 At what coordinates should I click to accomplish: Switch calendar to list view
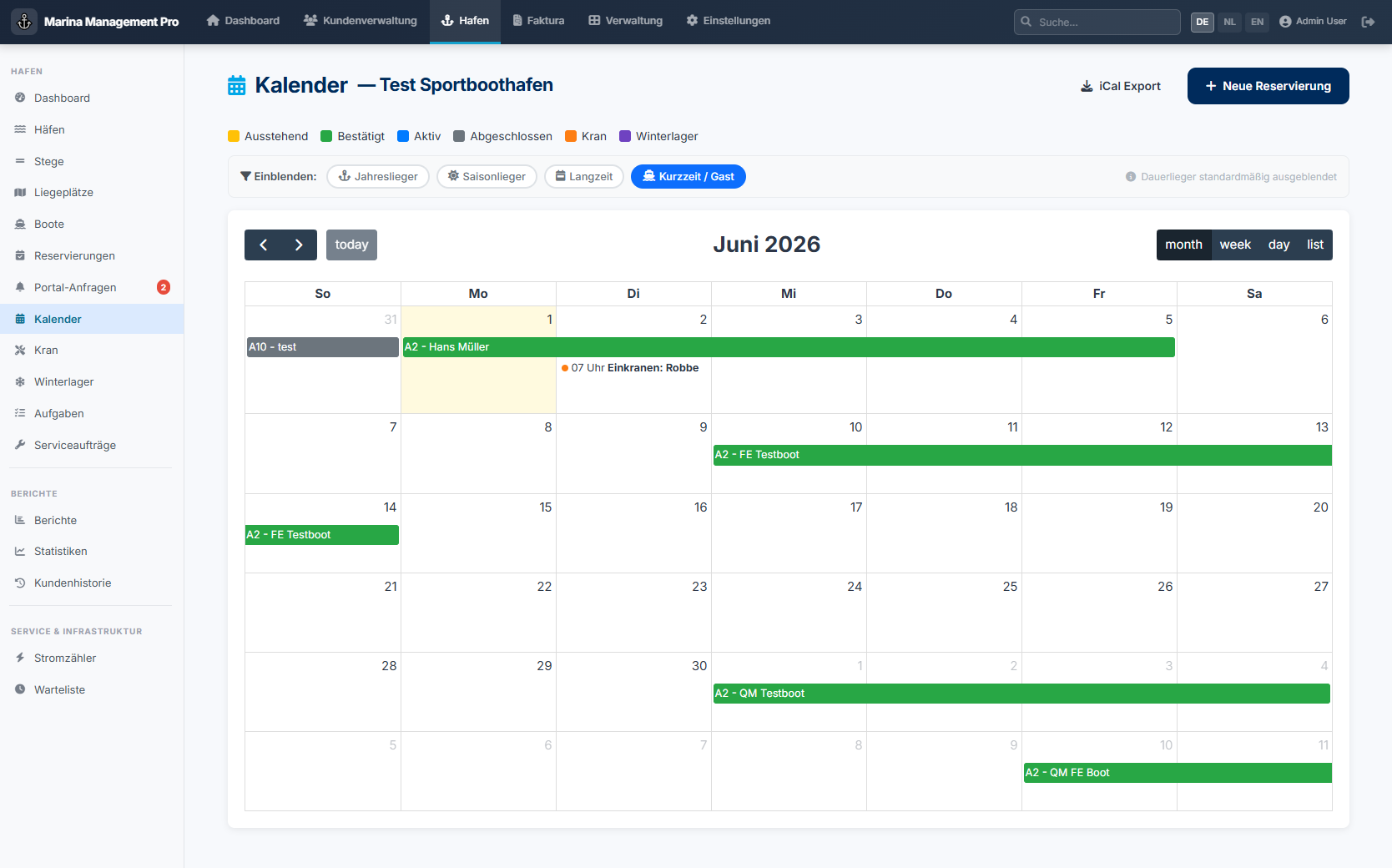coord(1315,245)
